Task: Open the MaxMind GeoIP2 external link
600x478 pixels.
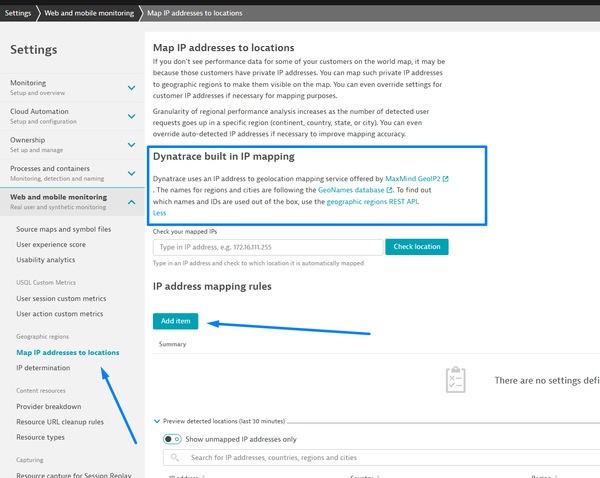Action: pos(416,179)
